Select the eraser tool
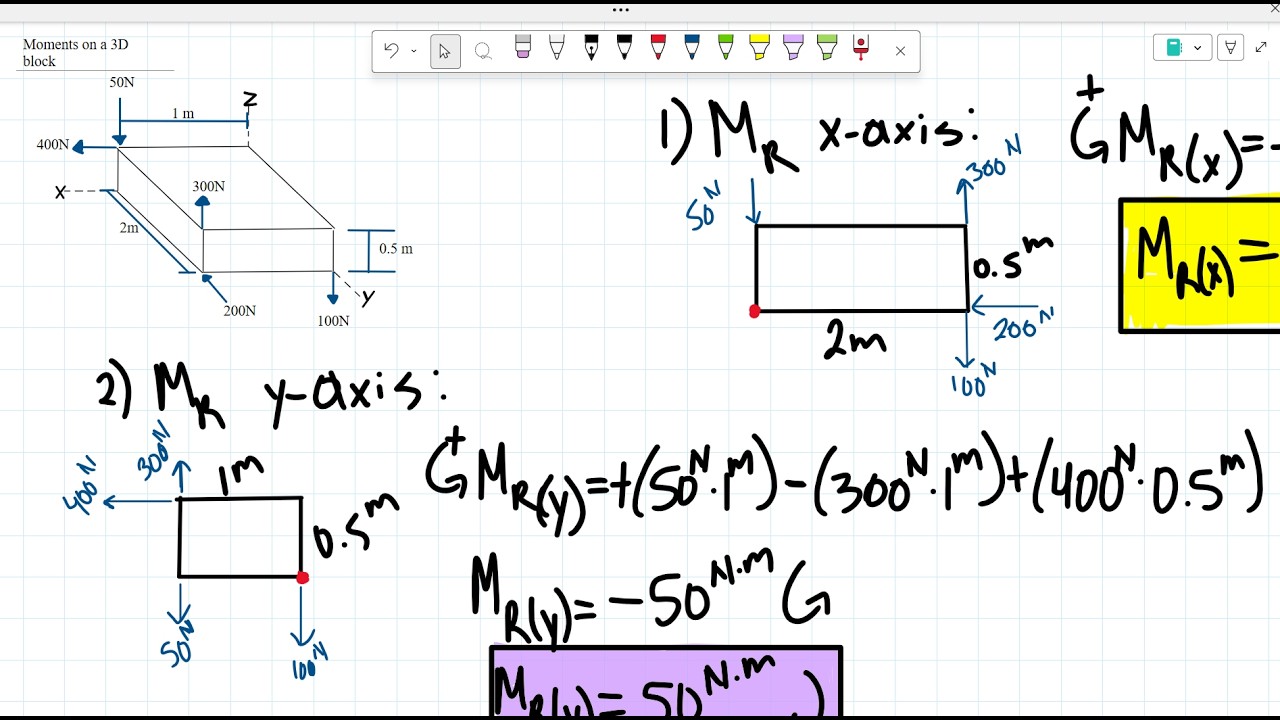This screenshot has width=1280, height=720. click(523, 48)
